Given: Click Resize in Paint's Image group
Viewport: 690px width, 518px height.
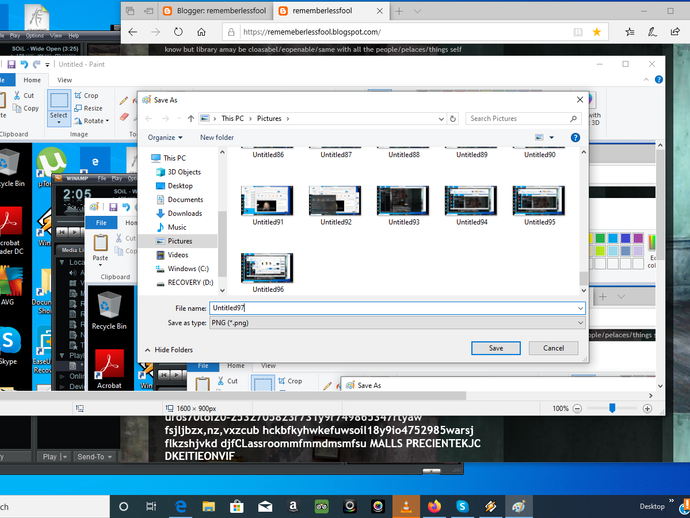Looking at the screenshot, I should point(88,108).
